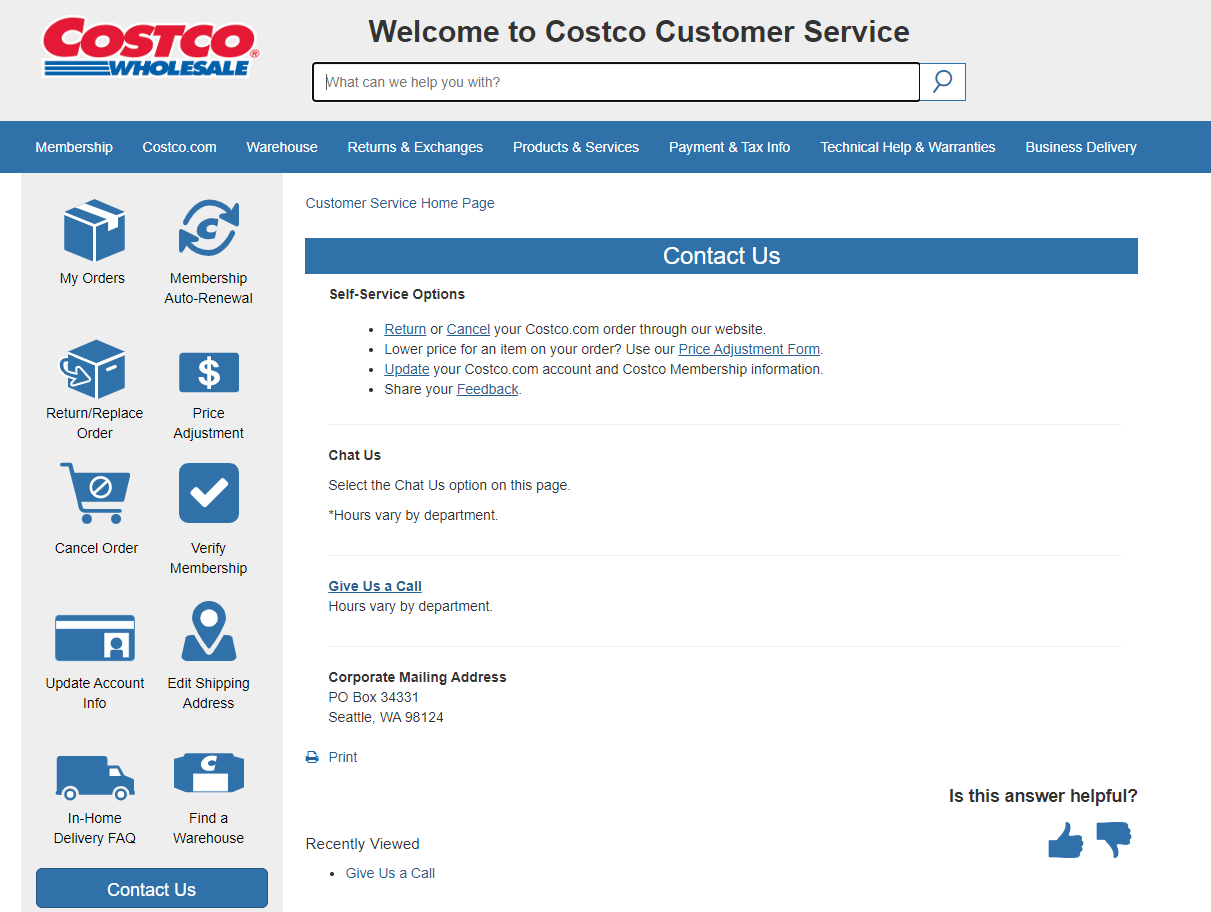Click the Verify Membership checkmark icon
The height and width of the screenshot is (912, 1211).
208,493
